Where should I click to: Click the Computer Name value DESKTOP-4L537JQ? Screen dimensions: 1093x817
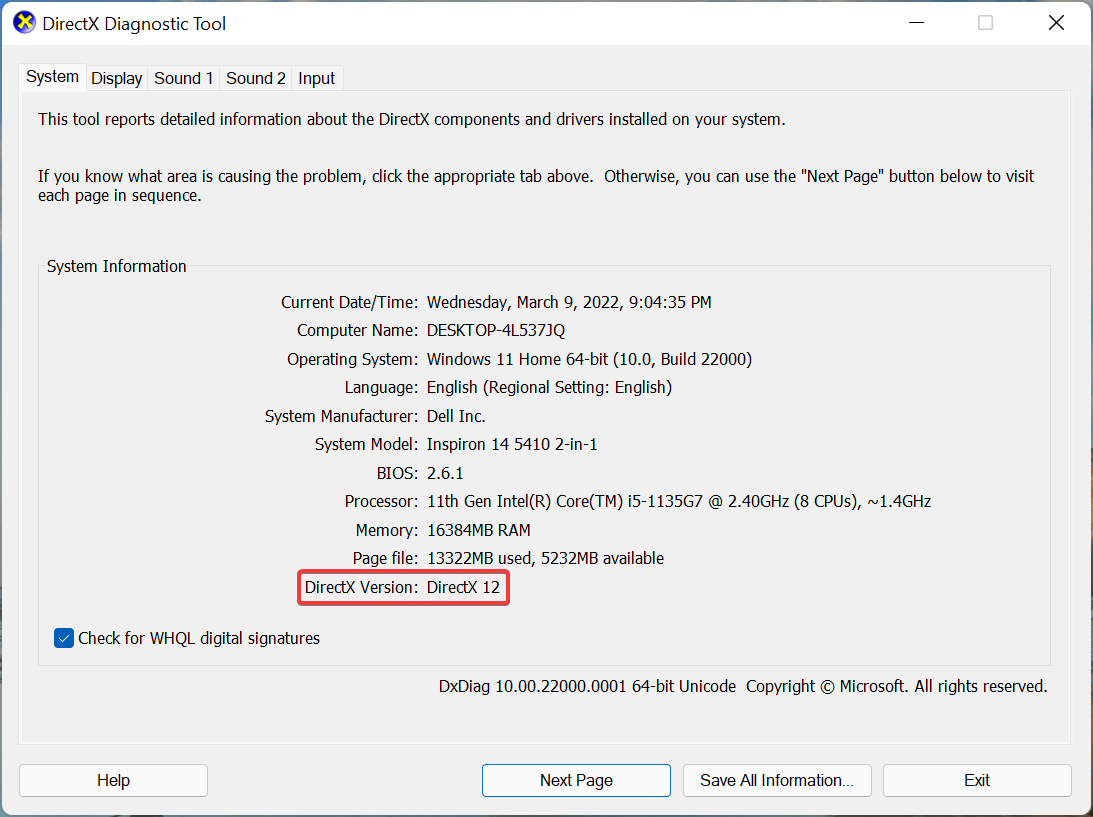click(496, 330)
